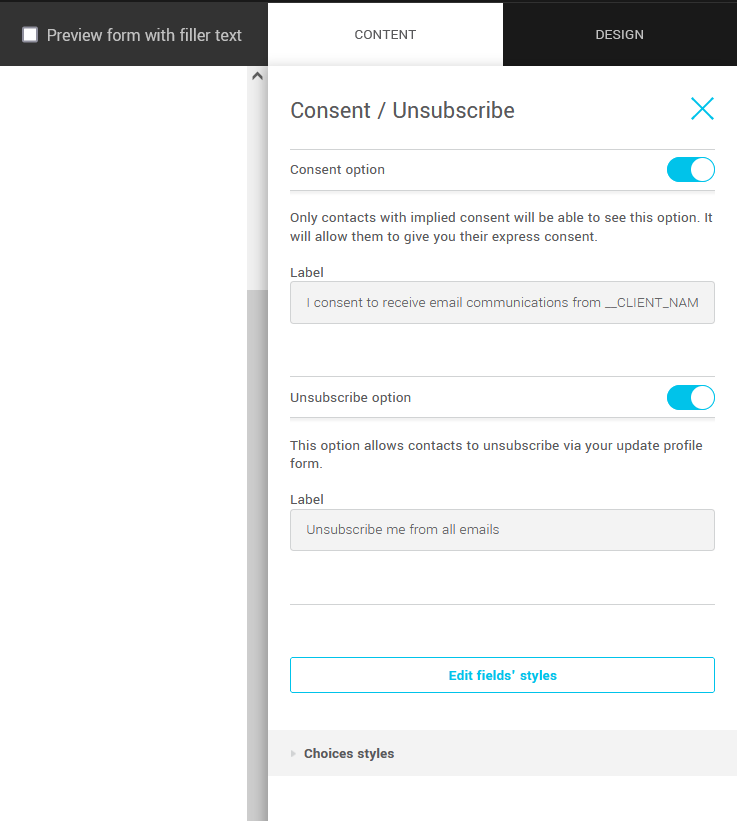Image resolution: width=737 pixels, height=821 pixels.
Task: Click the X dismiss icon in Consent / Unsubscribe header
Action: 702,109
